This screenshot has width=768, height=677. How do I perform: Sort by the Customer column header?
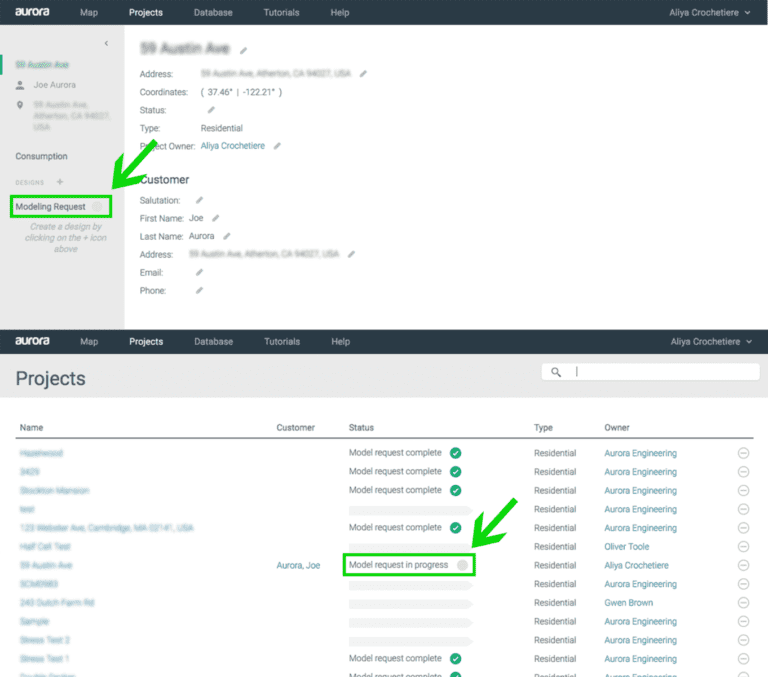point(295,428)
